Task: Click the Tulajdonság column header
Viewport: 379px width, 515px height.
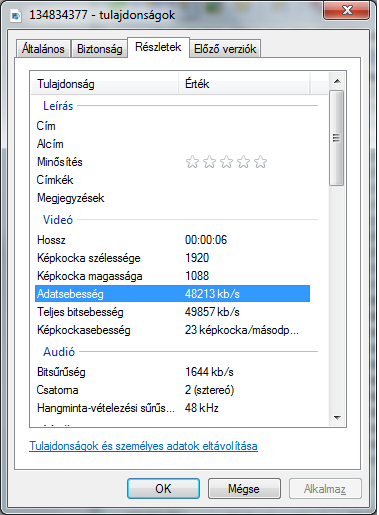Action: click(x=104, y=84)
